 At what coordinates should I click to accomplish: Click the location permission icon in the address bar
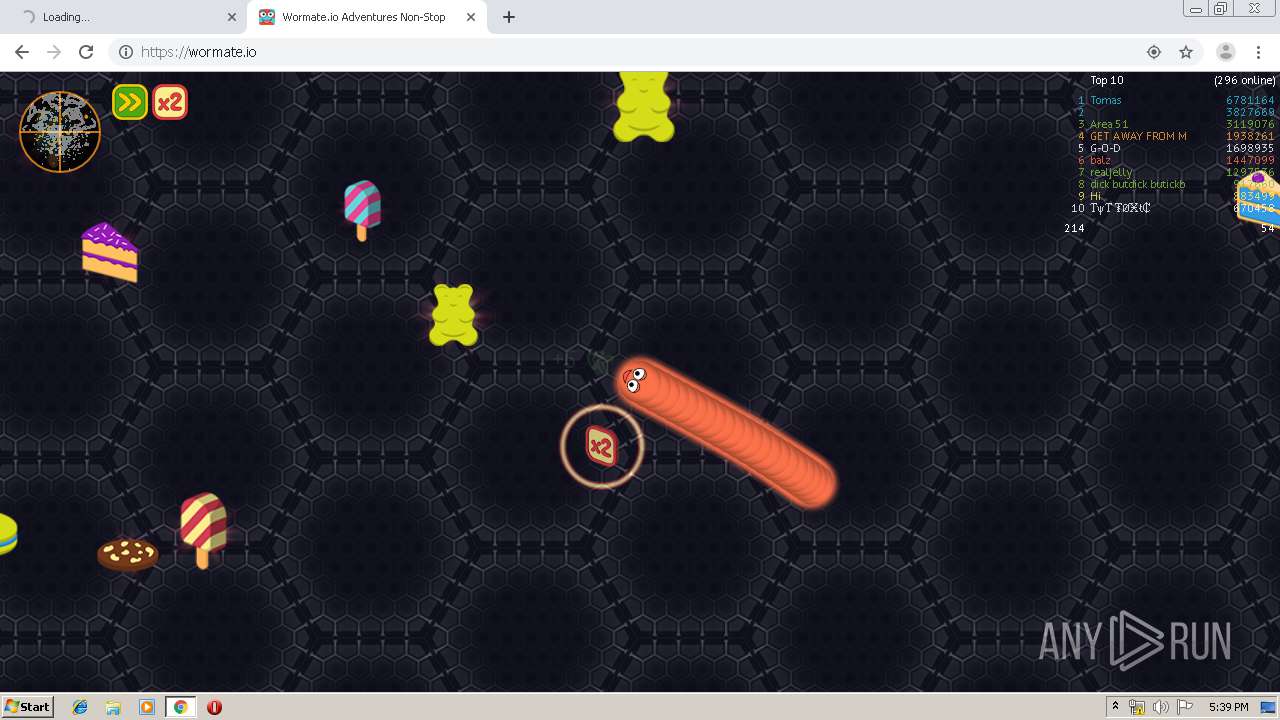[1154, 52]
